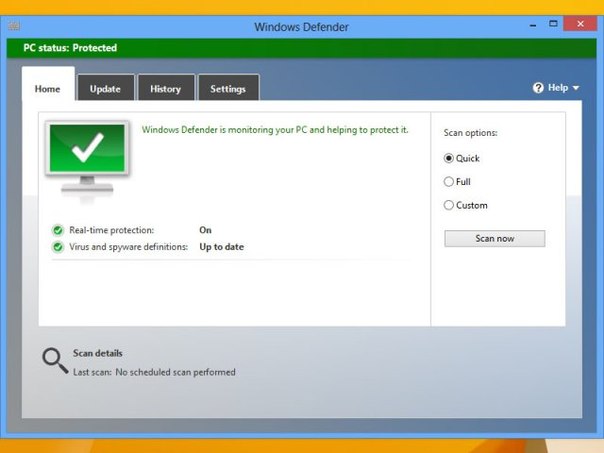Click the Scan details magnifying glass icon
This screenshot has width=604, height=453.
point(55,361)
